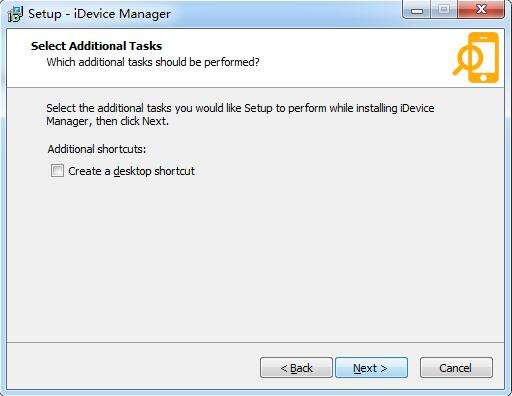This screenshot has height=396, width=512.
Task: Click the separator line above the buttons
Action: [255, 342]
